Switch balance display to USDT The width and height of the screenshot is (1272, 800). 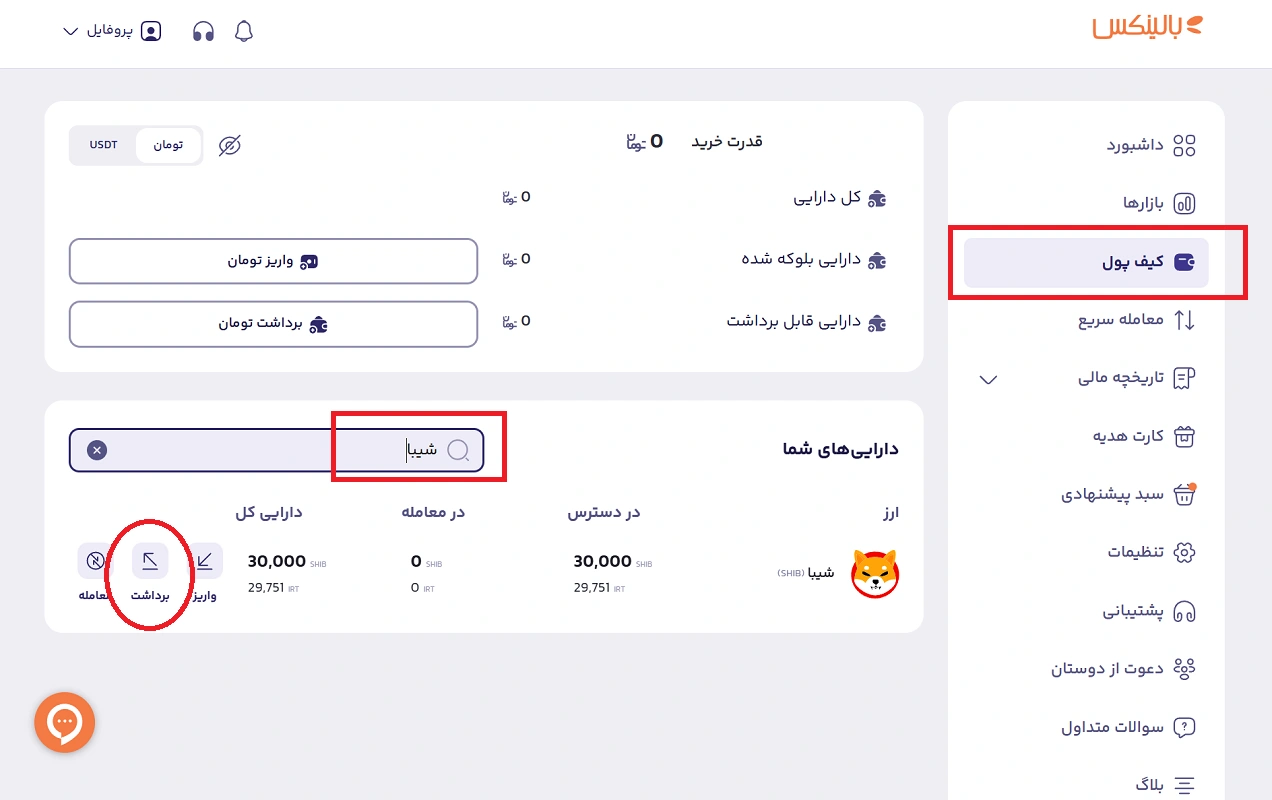pos(103,144)
